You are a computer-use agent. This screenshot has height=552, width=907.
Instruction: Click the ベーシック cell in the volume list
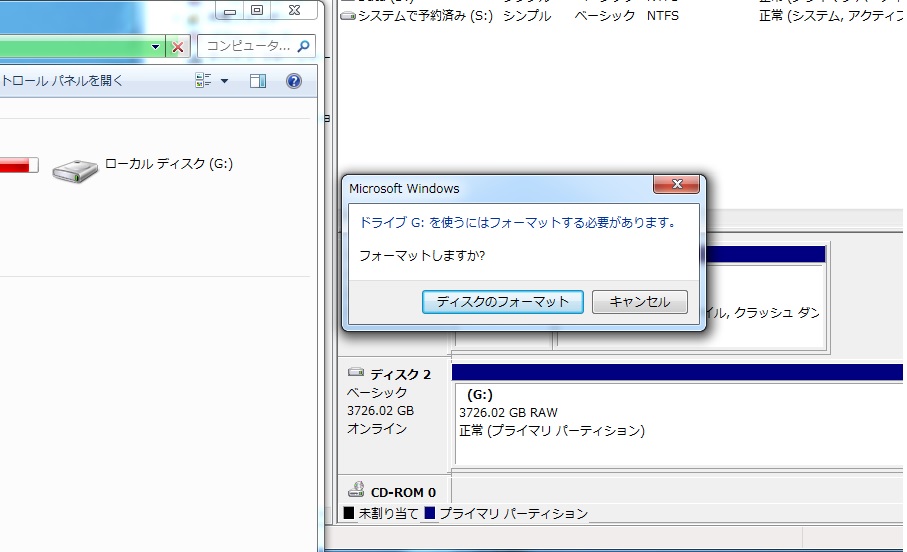click(x=604, y=16)
